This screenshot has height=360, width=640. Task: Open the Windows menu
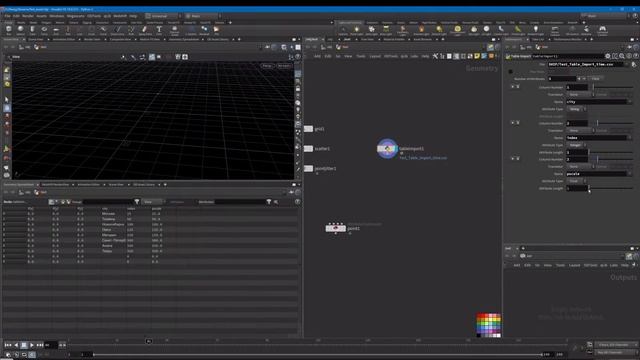[x=57, y=16]
